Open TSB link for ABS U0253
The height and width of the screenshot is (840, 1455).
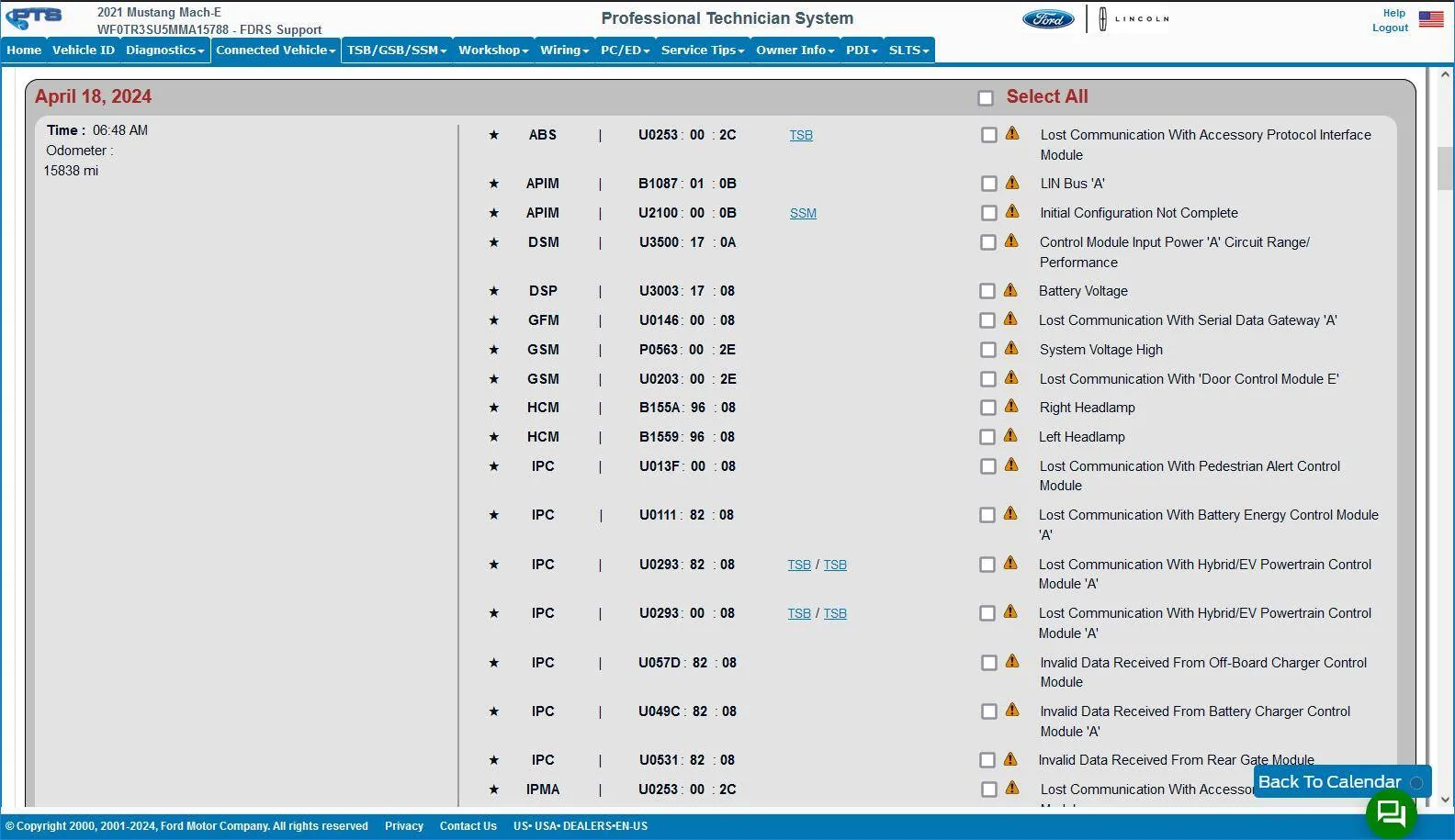(801, 135)
